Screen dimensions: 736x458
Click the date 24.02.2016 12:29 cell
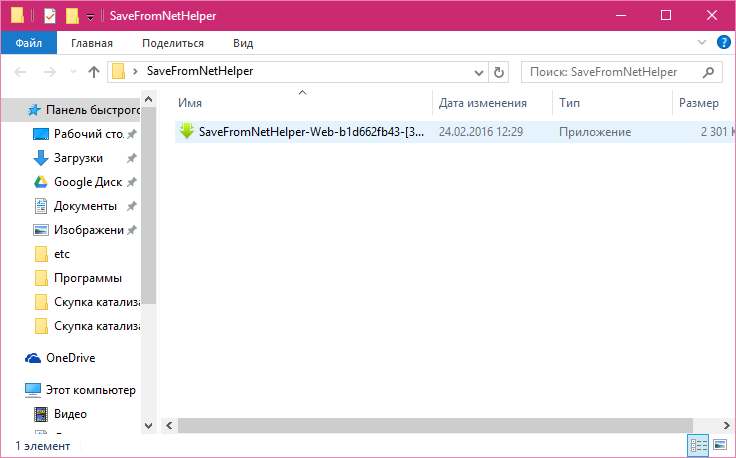tap(481, 132)
